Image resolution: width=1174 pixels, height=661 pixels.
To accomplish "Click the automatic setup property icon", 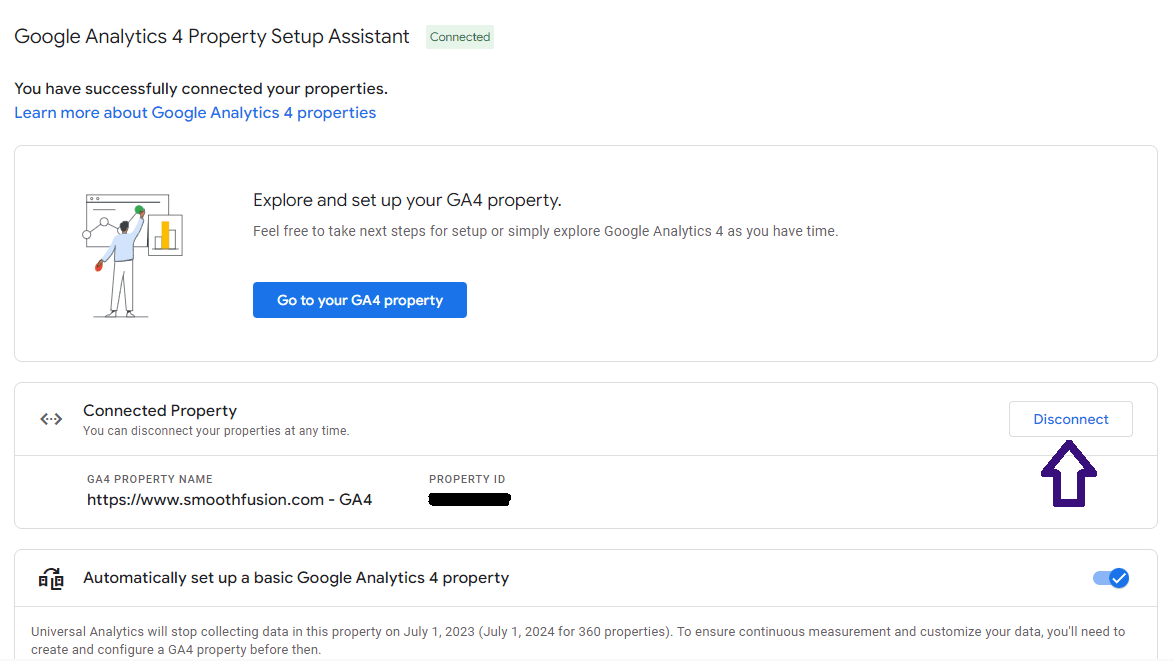I will (51, 579).
